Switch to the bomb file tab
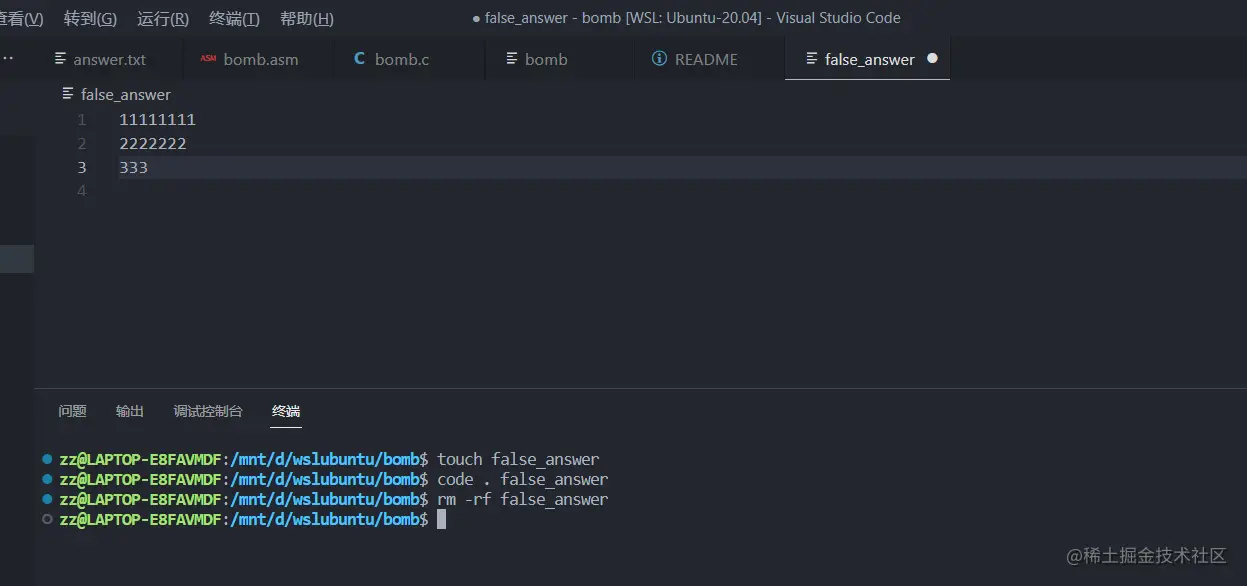The width and height of the screenshot is (1247, 586). tap(559, 59)
